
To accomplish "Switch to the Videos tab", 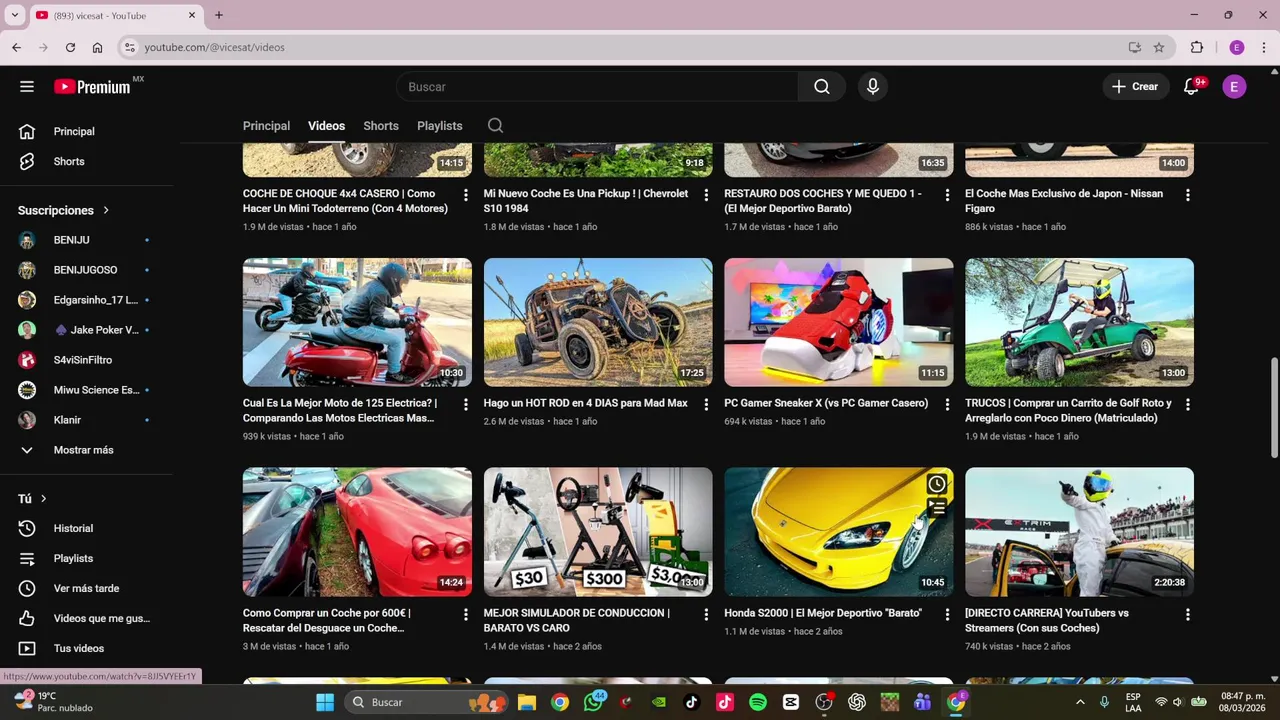I will coord(326,126).
